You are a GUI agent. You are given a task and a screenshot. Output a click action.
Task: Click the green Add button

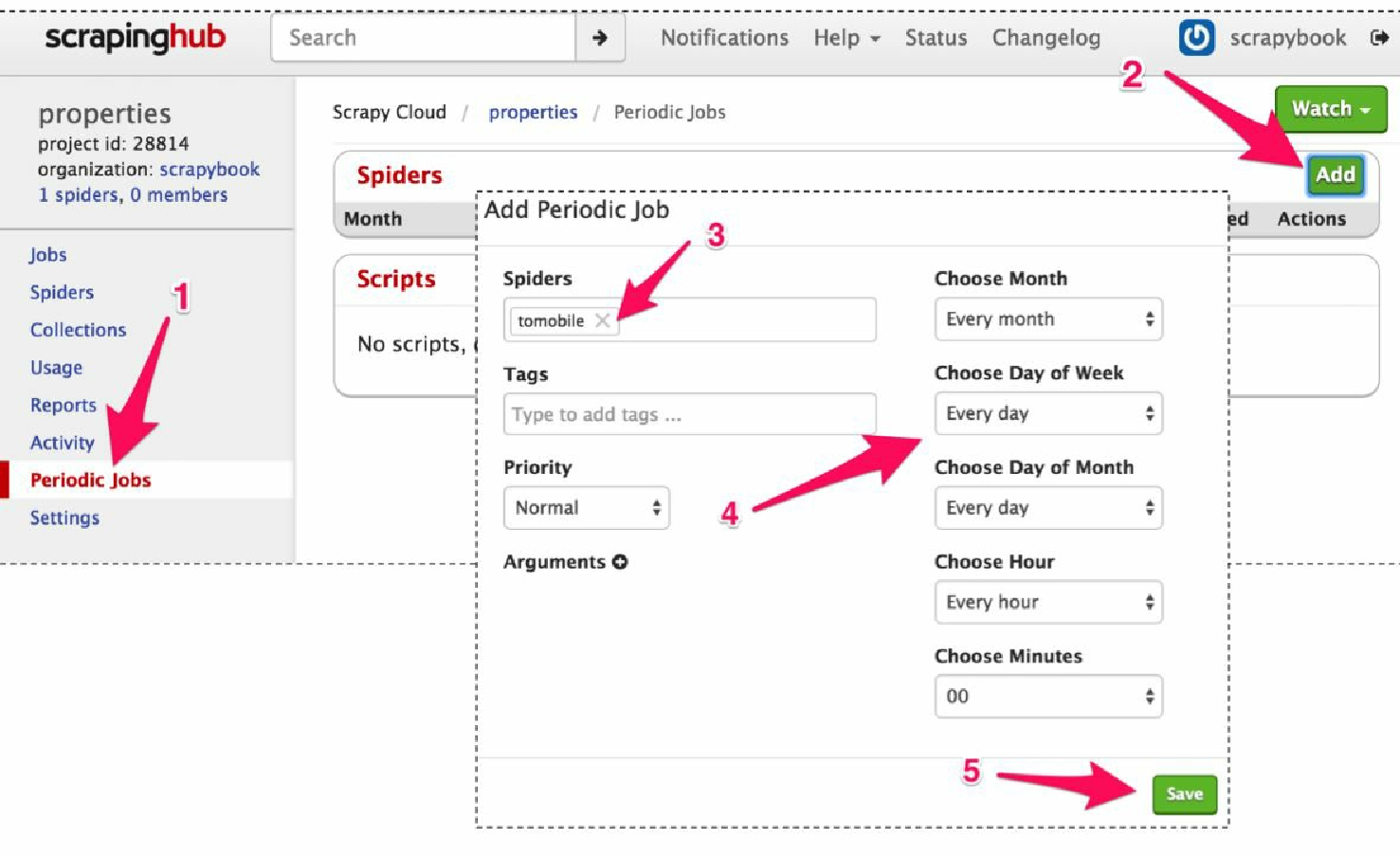coord(1335,174)
